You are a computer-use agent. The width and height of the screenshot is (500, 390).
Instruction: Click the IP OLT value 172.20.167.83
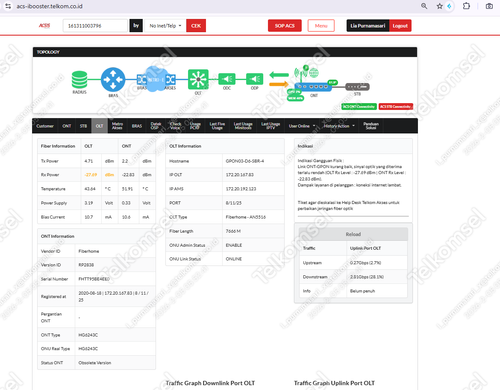pyautogui.click(x=240, y=175)
